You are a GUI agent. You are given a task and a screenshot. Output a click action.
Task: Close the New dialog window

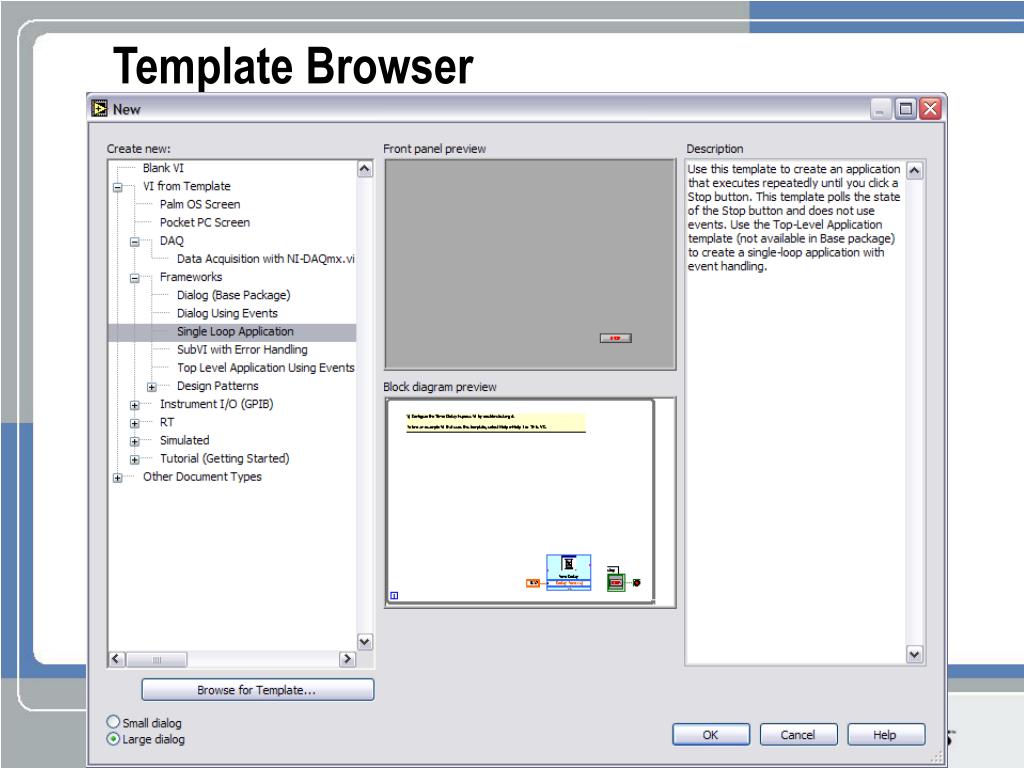(x=930, y=108)
